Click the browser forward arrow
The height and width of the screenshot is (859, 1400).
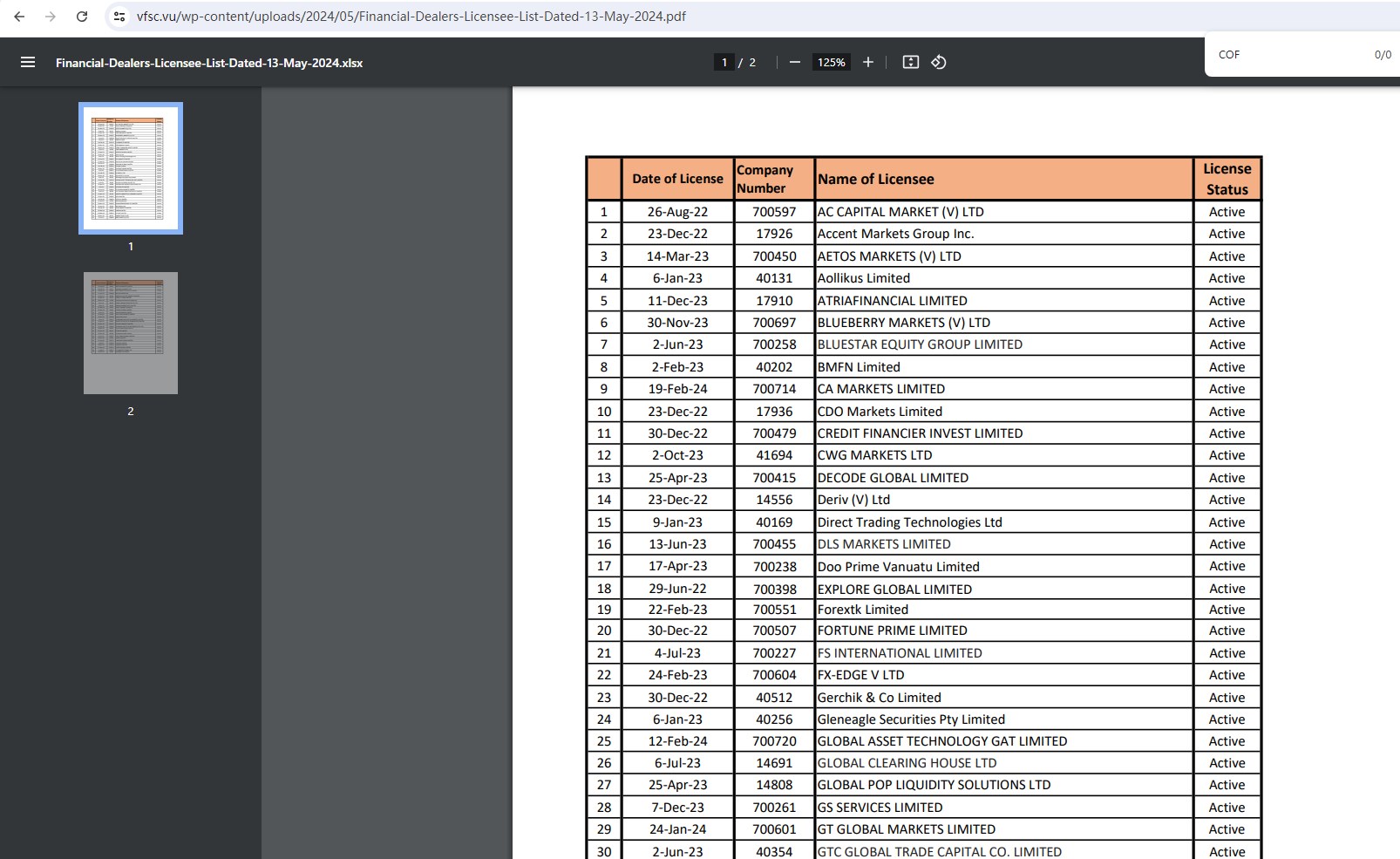pos(51,17)
